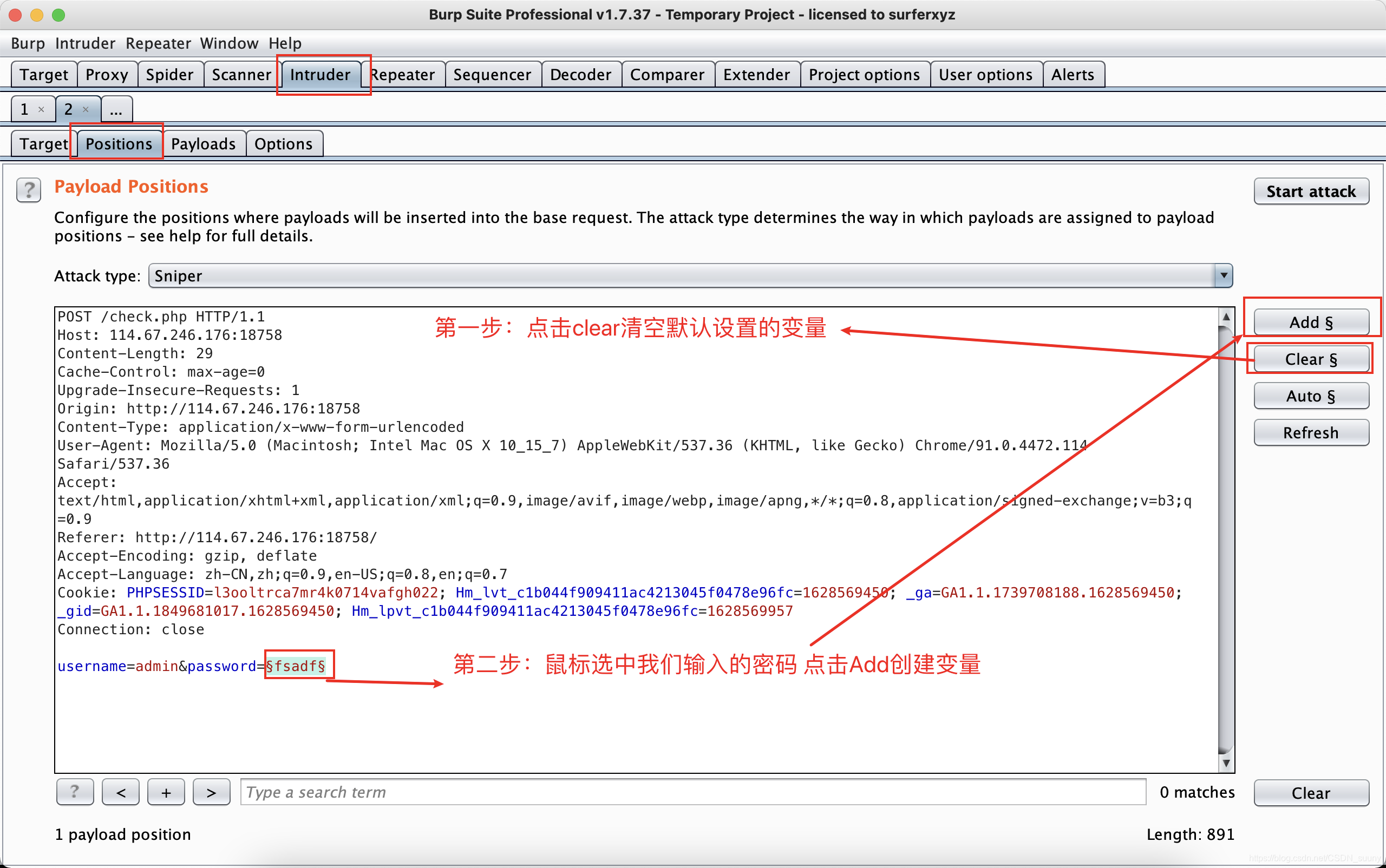This screenshot has width=1386, height=868.
Task: Click the request editor scrollbar down arrow
Action: [1226, 763]
